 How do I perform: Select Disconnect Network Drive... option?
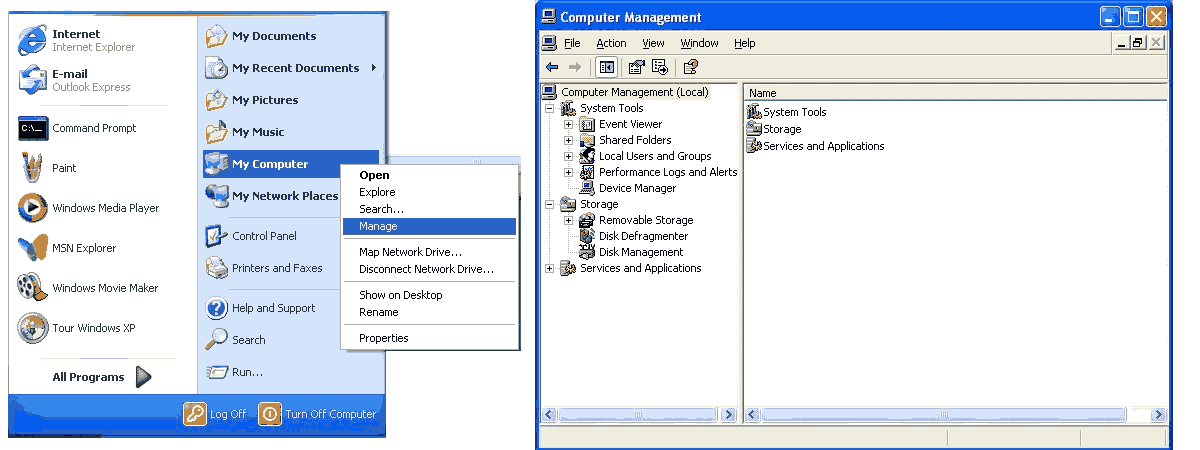pos(430,269)
